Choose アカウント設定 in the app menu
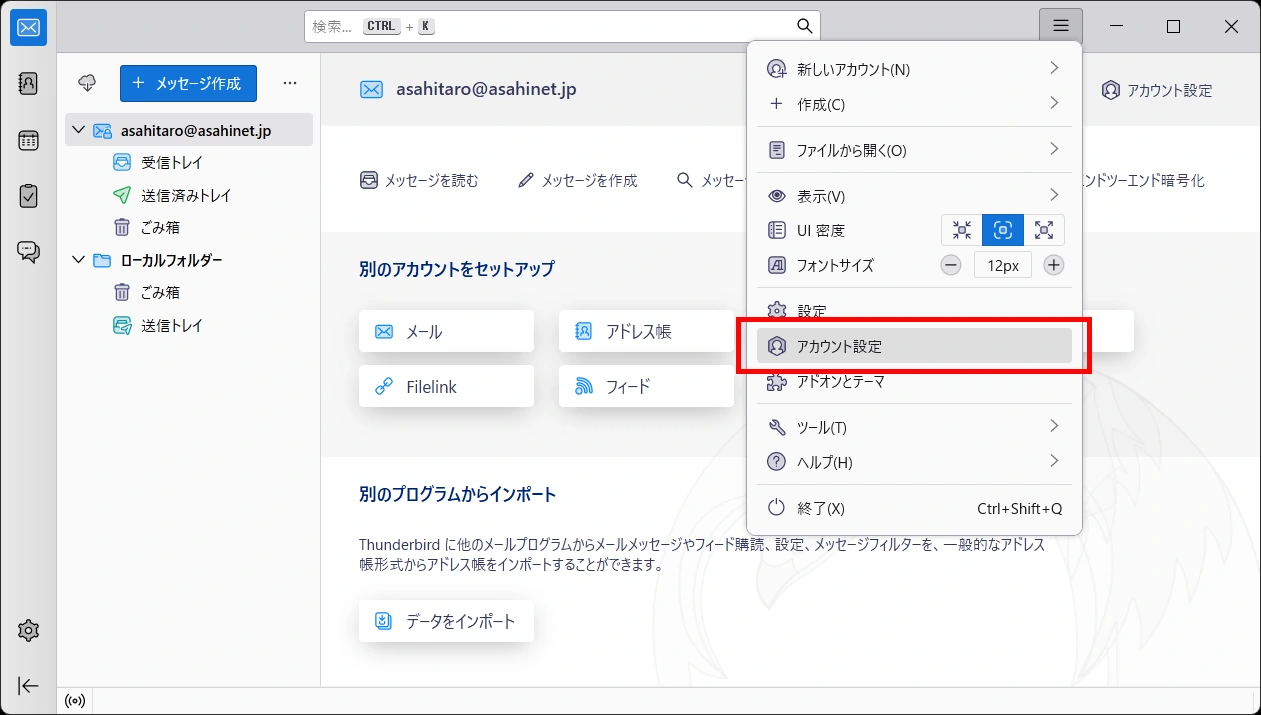The height and width of the screenshot is (715, 1261). (x=914, y=346)
